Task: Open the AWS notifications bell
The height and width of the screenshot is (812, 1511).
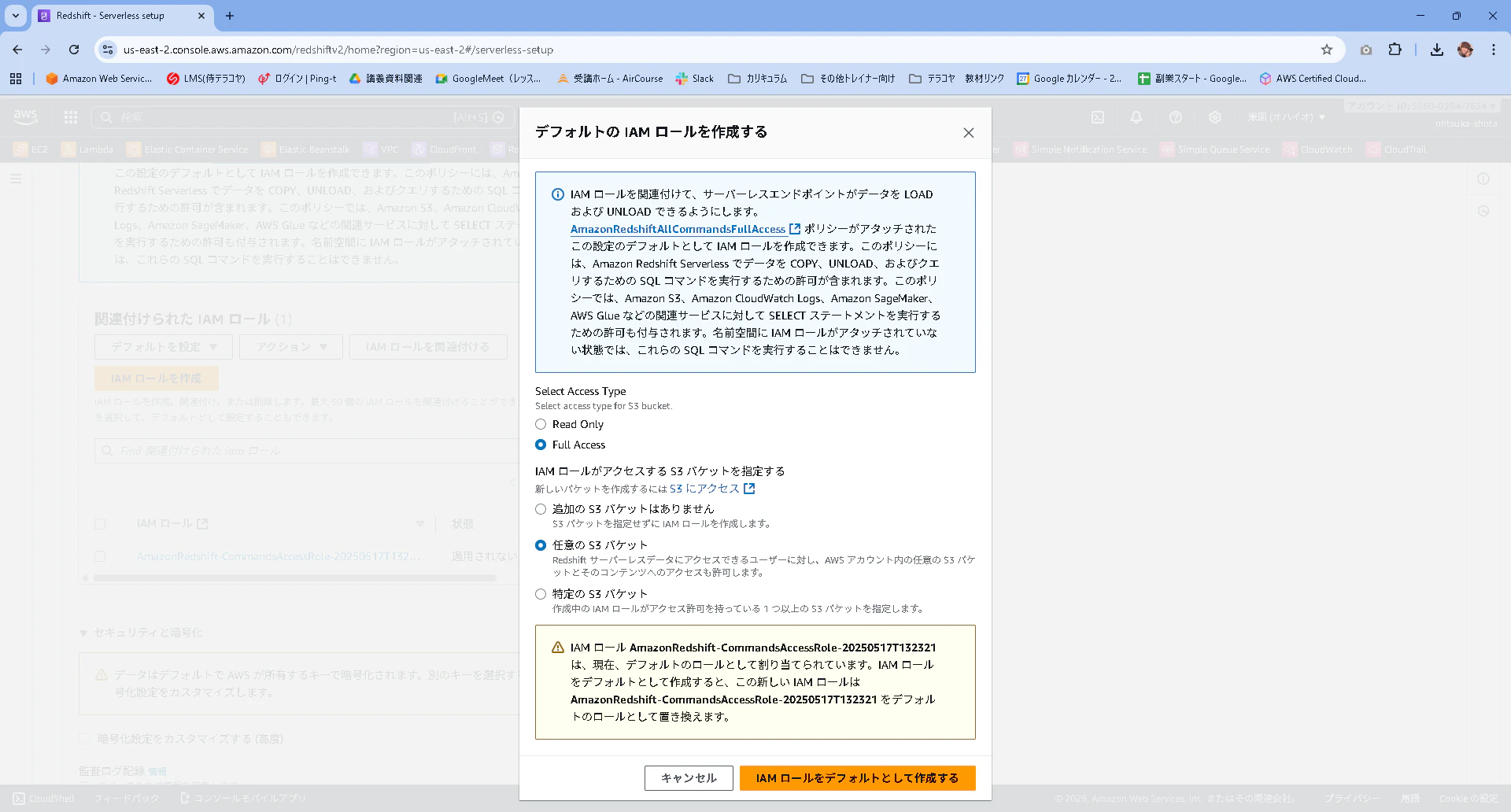Action: pyautogui.click(x=1136, y=117)
